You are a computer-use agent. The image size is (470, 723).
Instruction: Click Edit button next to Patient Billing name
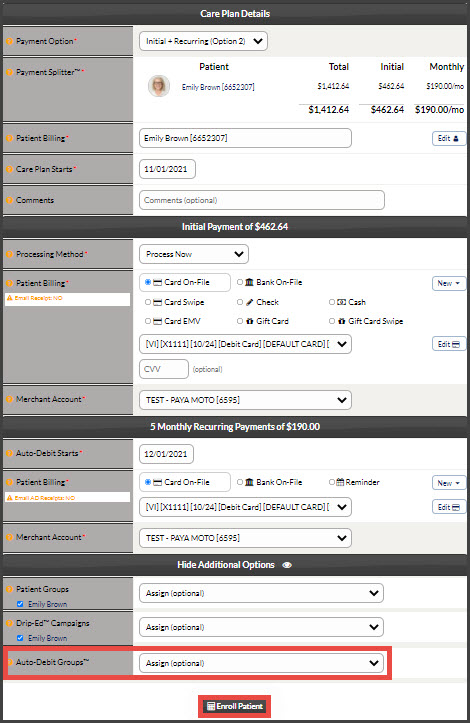click(x=448, y=138)
